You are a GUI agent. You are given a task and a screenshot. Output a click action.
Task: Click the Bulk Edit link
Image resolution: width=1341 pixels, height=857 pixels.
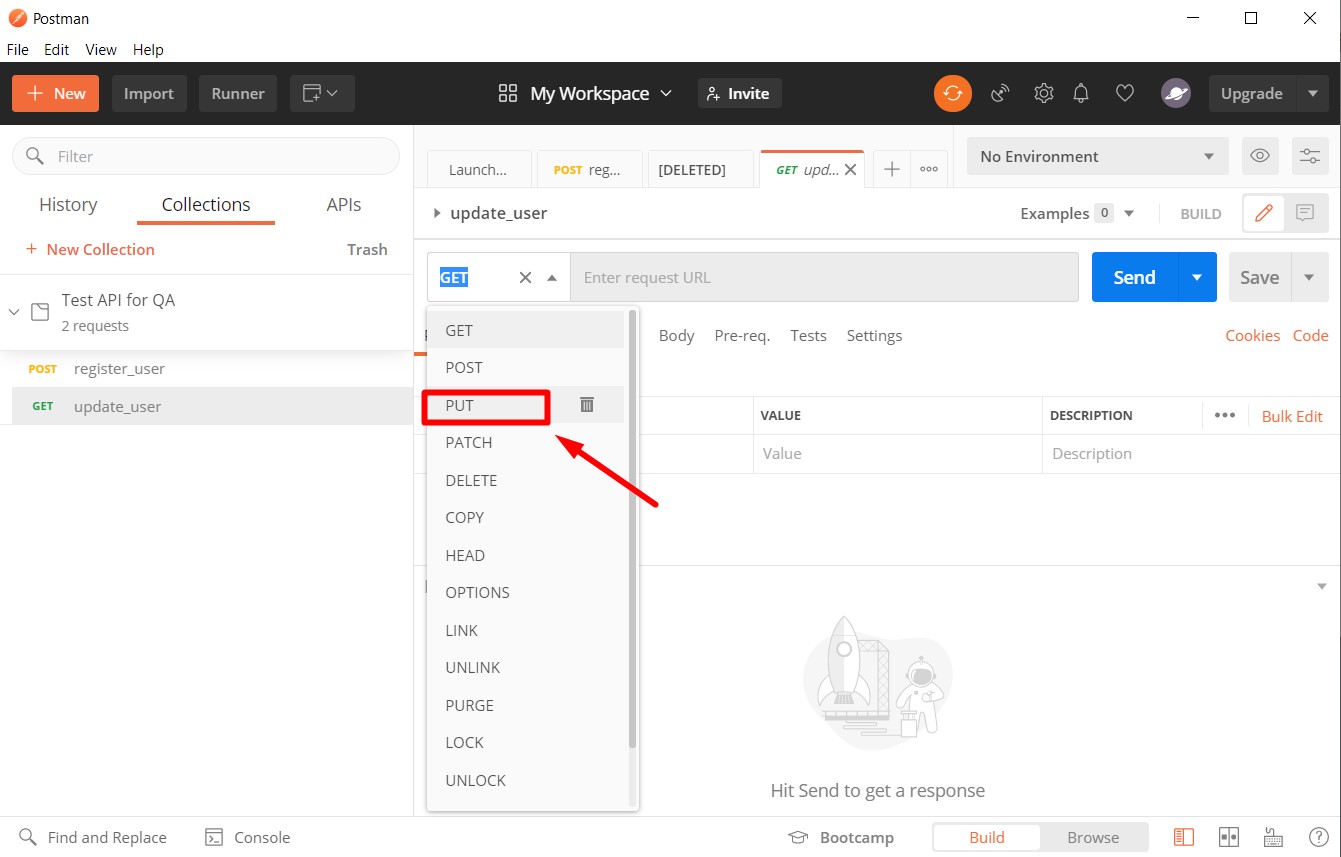coord(1291,416)
